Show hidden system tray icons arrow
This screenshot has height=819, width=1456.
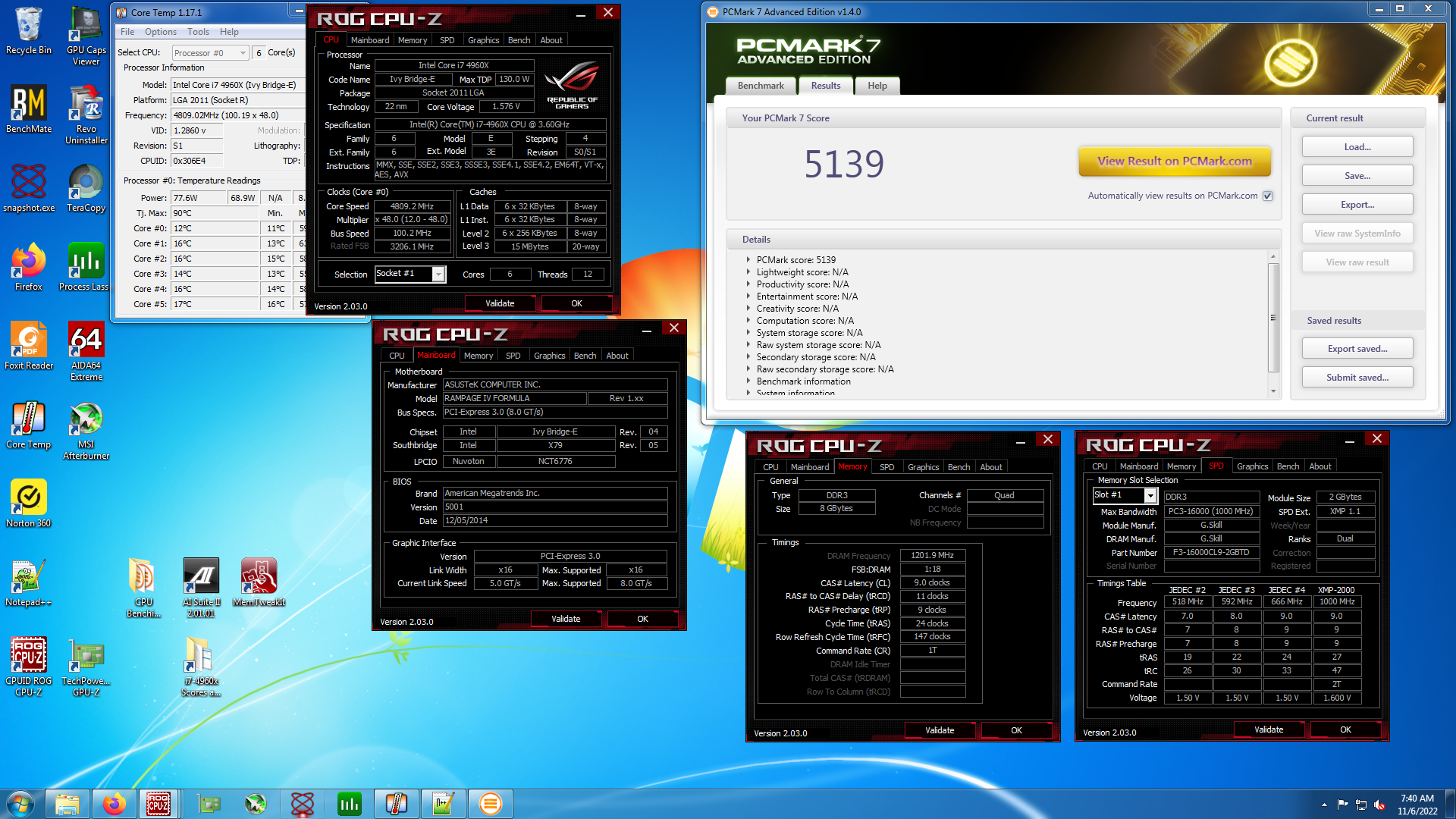pos(1324,805)
